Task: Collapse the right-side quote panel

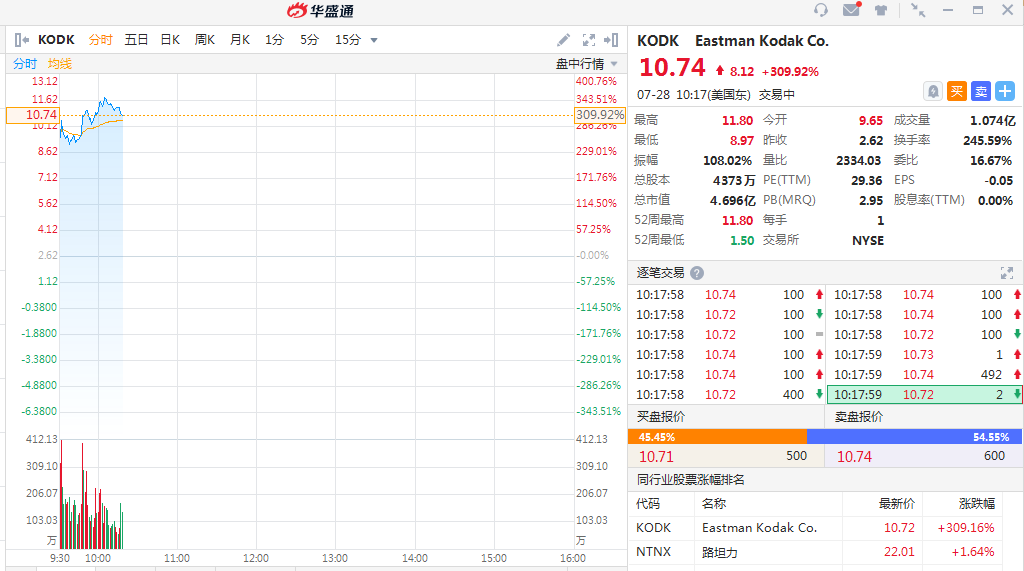Action: point(611,40)
